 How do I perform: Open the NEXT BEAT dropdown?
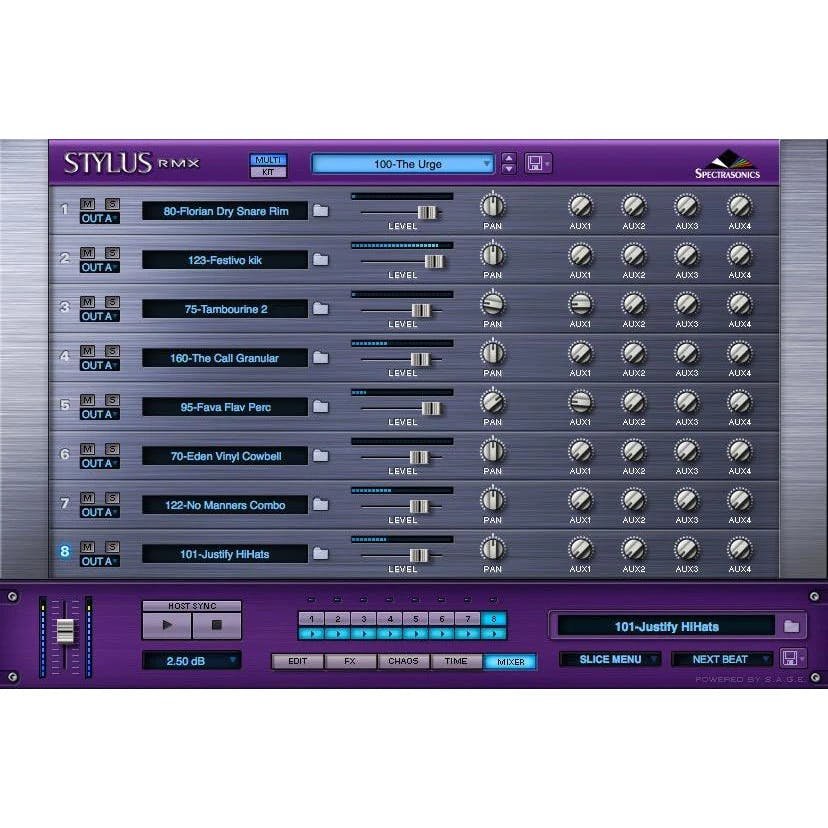(722, 659)
